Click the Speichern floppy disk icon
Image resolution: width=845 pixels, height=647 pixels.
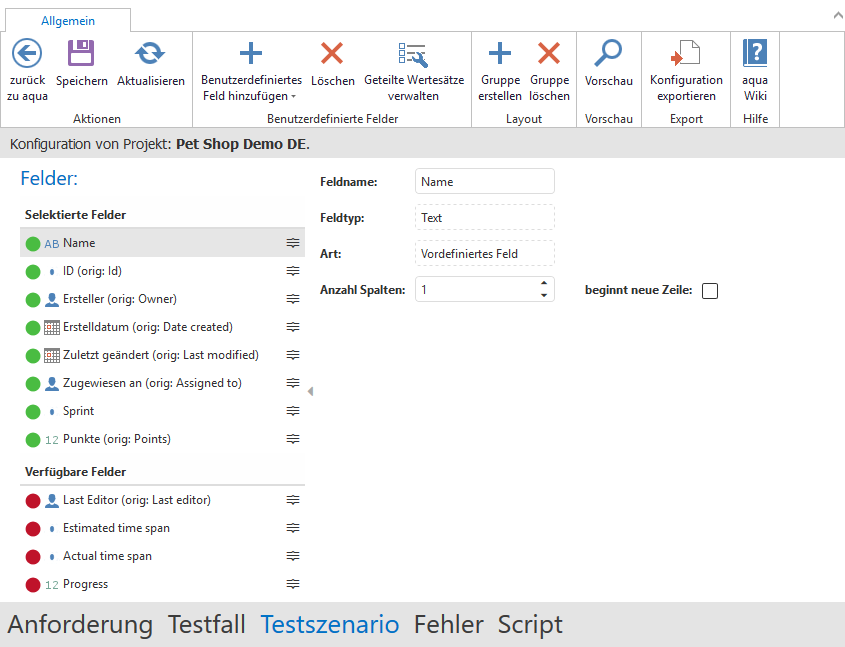click(x=81, y=53)
